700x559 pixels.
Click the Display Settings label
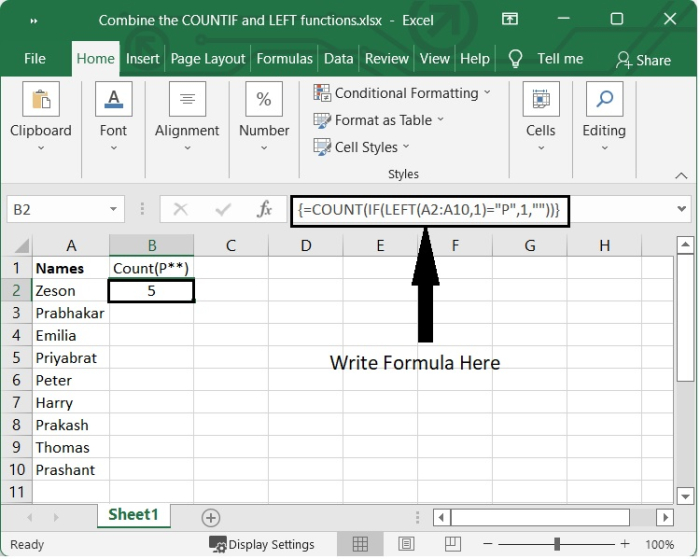271,545
